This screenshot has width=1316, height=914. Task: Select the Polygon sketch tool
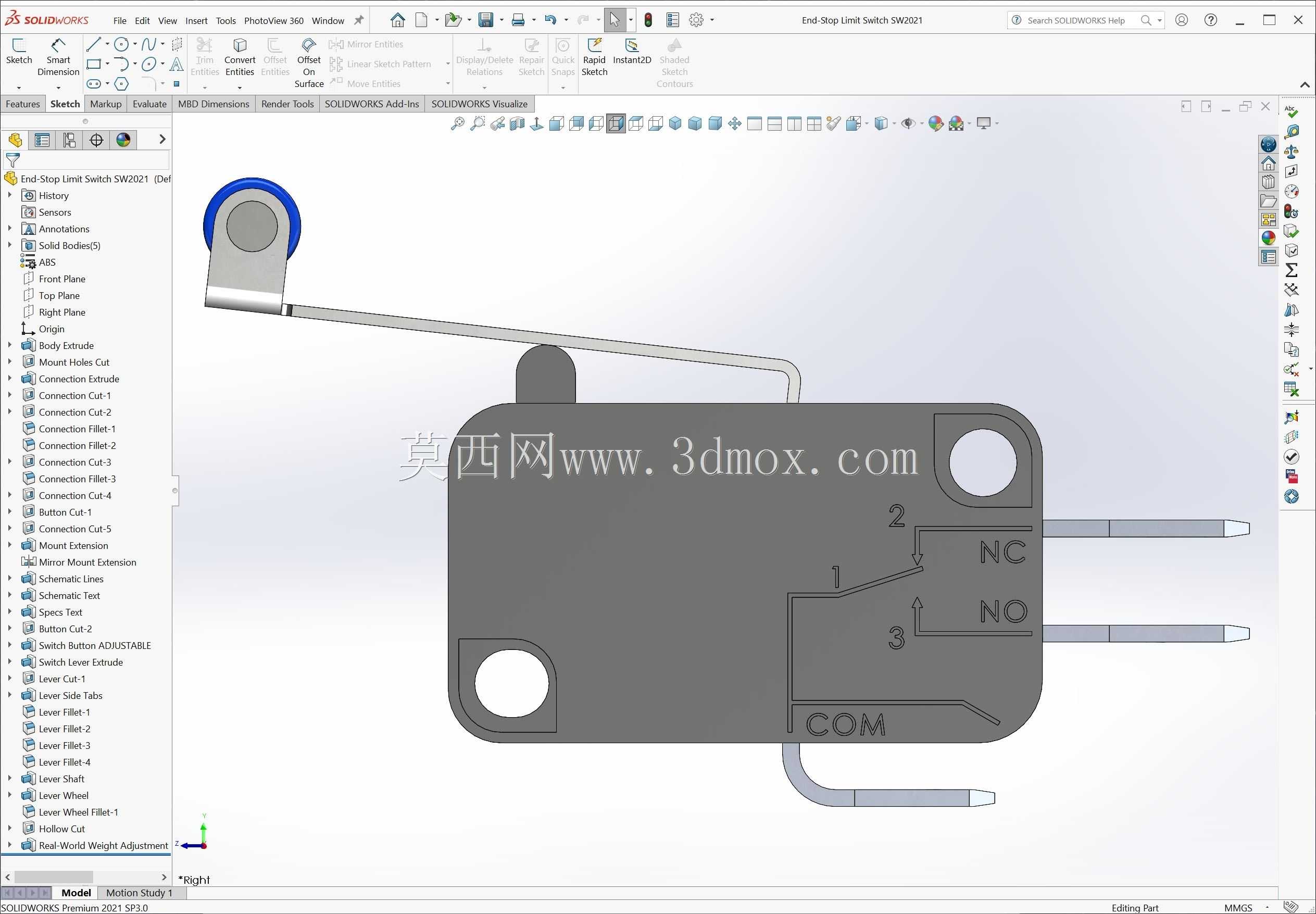click(x=121, y=84)
